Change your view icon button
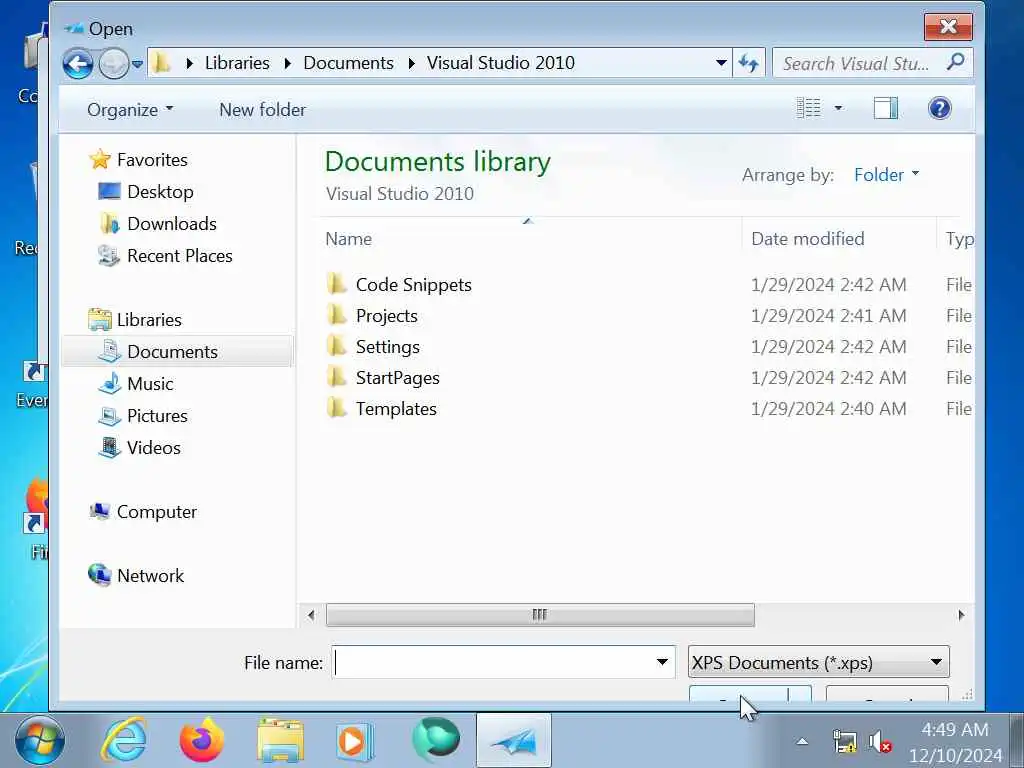 (x=808, y=108)
